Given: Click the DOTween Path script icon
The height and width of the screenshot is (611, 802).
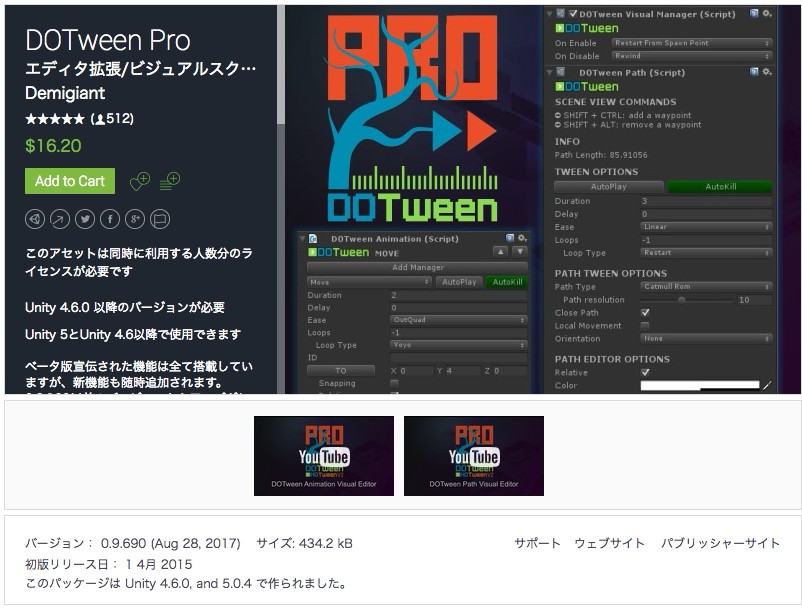Looking at the screenshot, I should click(x=561, y=72).
